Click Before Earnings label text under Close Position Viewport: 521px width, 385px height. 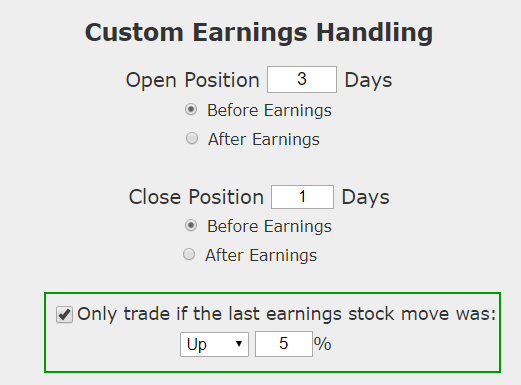click(x=269, y=226)
